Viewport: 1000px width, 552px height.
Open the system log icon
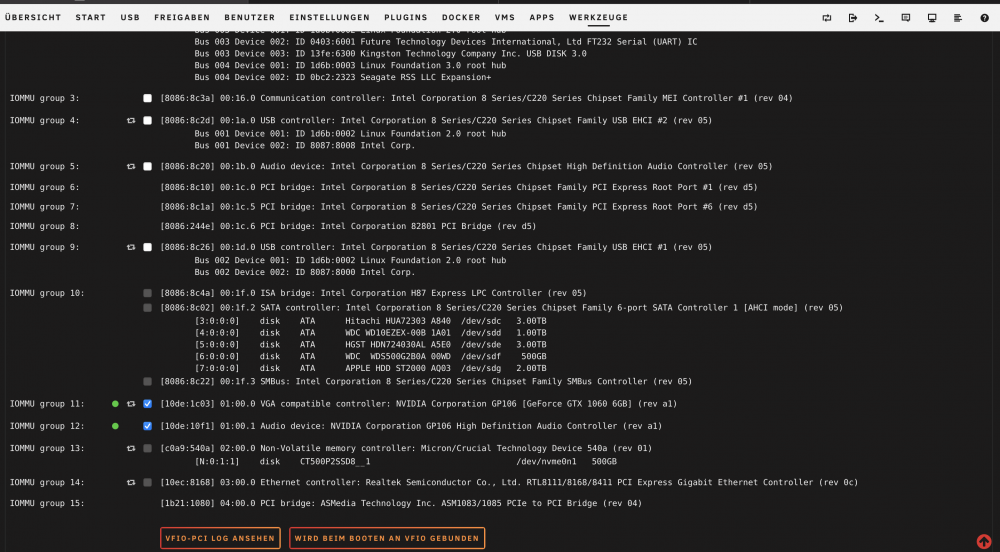(x=958, y=18)
